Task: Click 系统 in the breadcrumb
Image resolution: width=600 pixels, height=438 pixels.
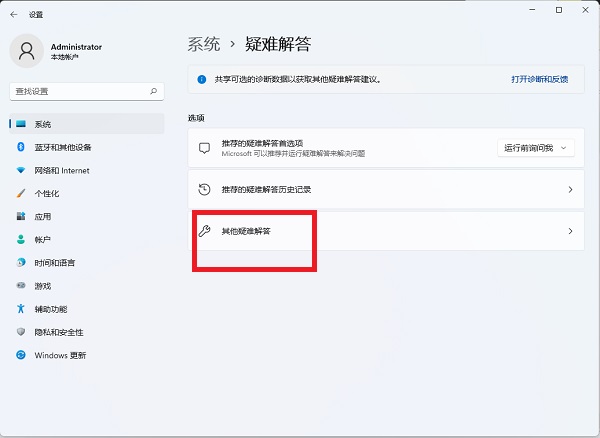Action: point(203,44)
